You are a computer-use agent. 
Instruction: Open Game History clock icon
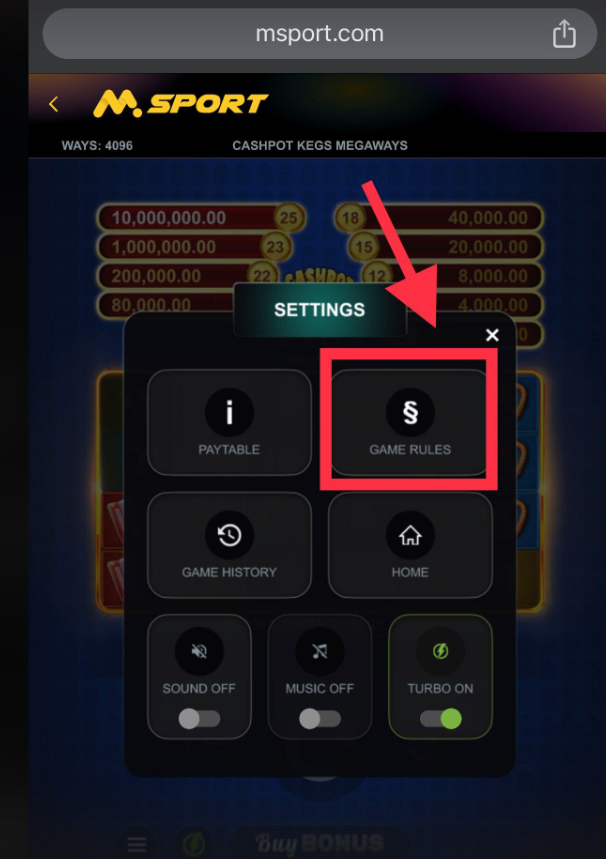click(x=229, y=535)
